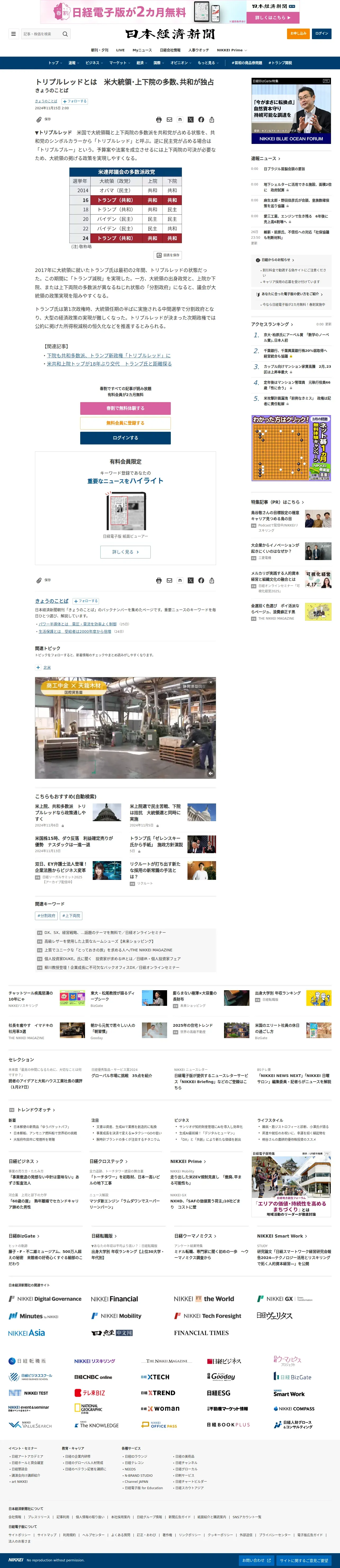Screen dimensions: 340x1568
Task: Share to X from bottom article toolbar
Action: coord(190,580)
